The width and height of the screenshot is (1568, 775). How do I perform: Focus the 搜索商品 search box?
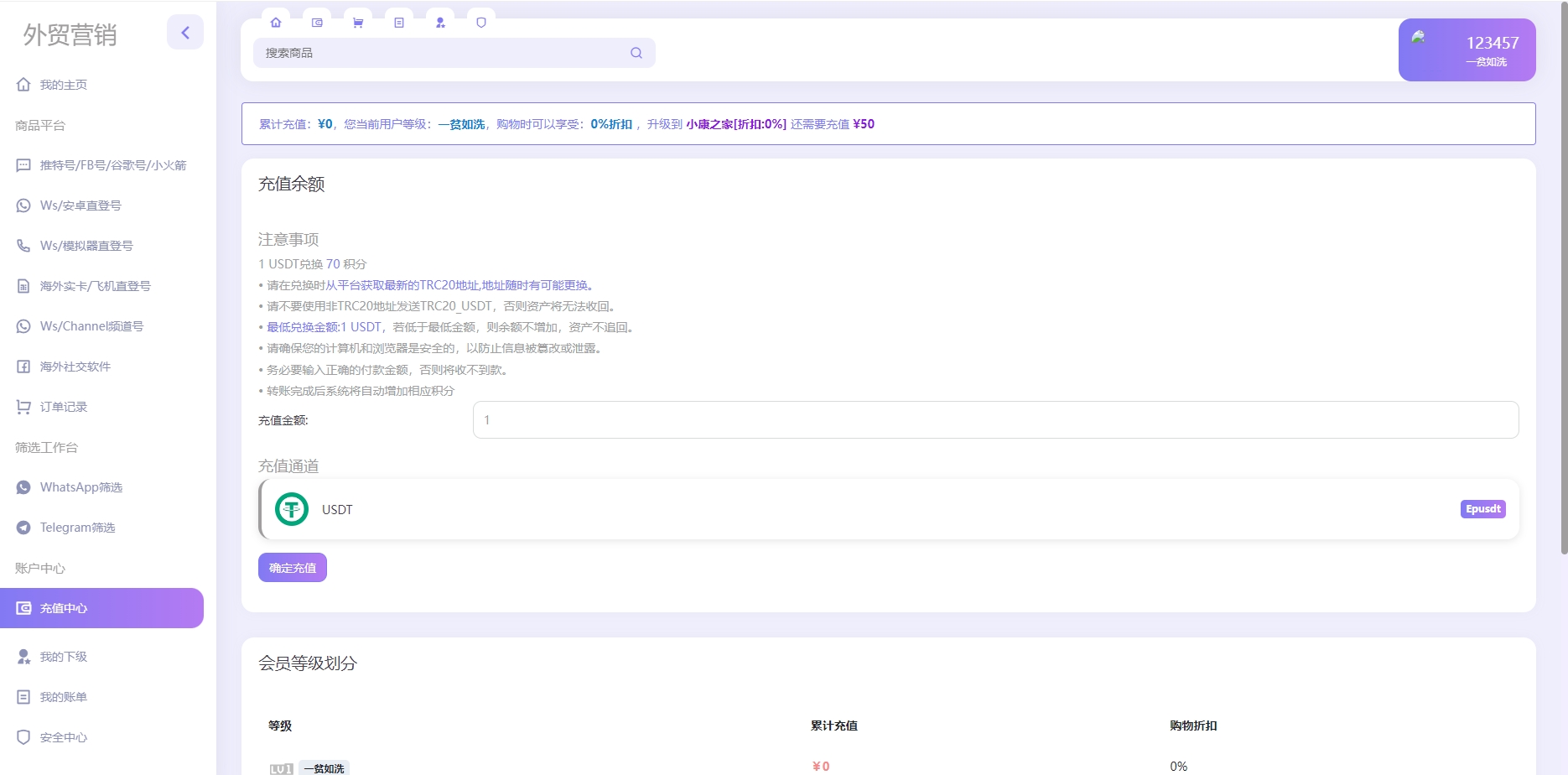click(454, 53)
